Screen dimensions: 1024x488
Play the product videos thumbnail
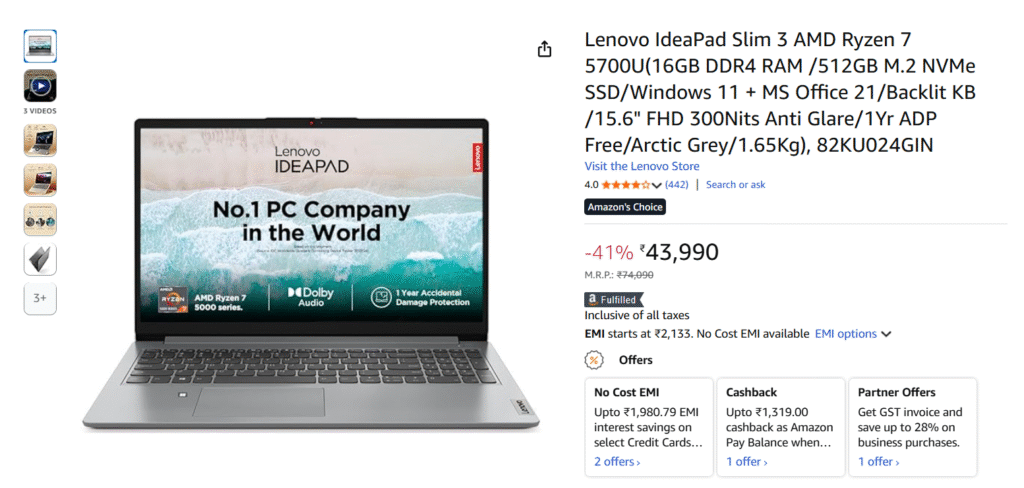click(x=40, y=85)
